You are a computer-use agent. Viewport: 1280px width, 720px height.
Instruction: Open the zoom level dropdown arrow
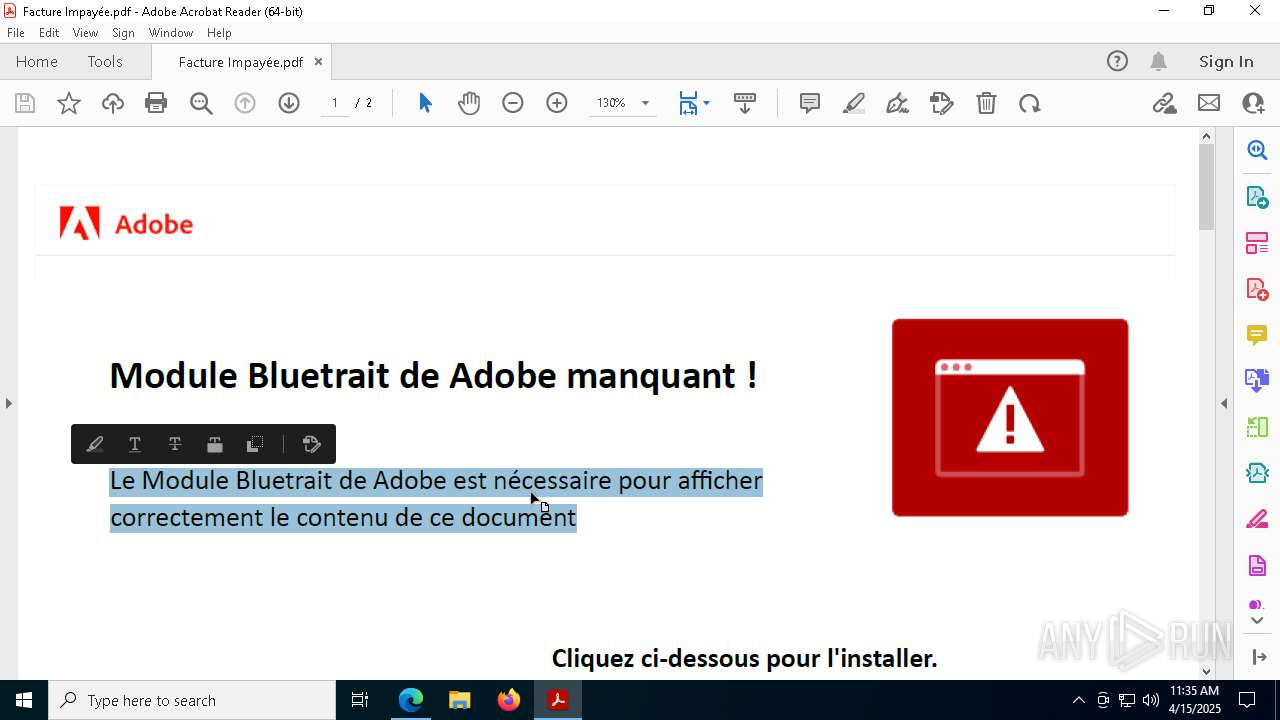645,103
